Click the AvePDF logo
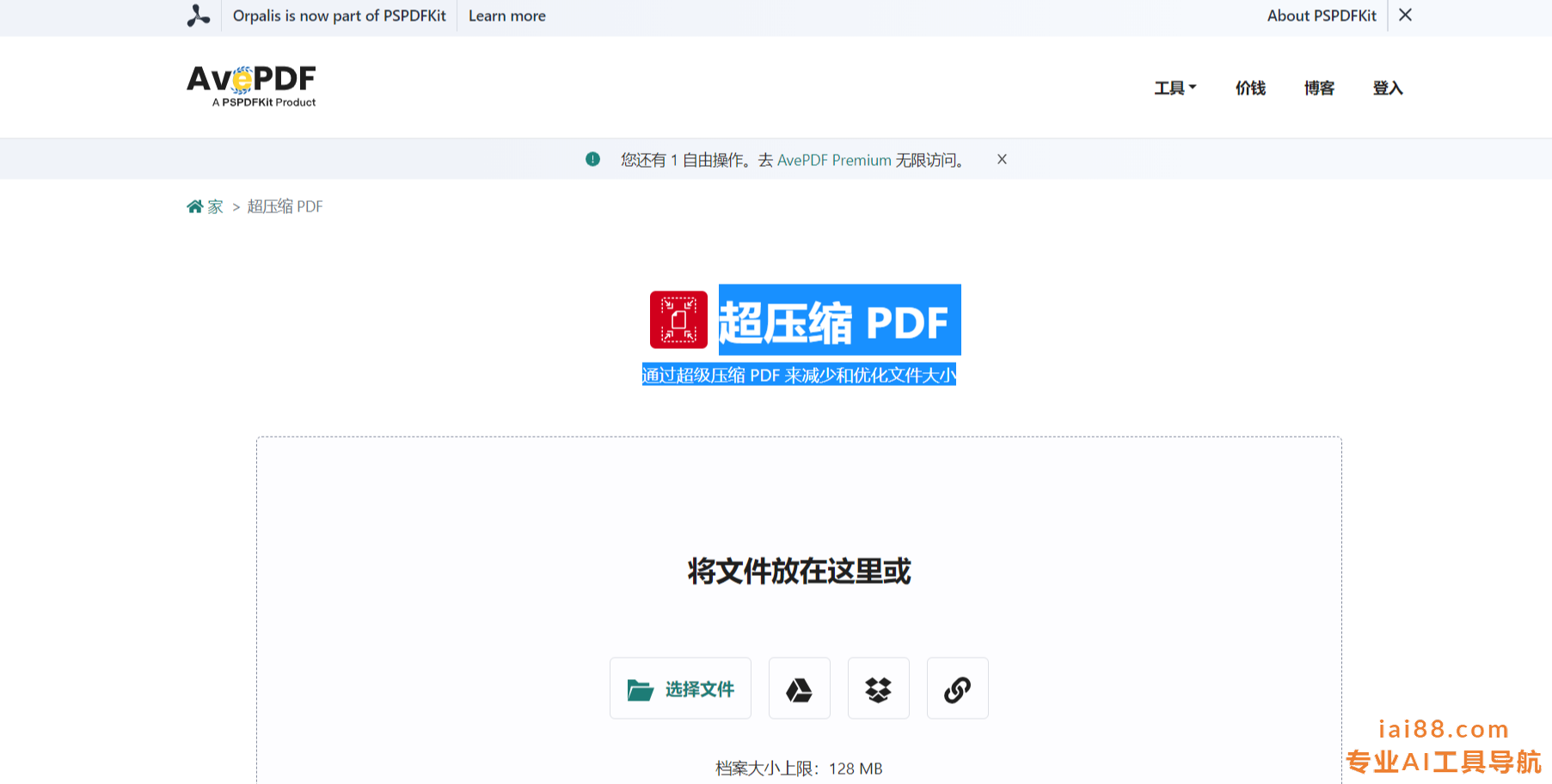 pos(251,86)
